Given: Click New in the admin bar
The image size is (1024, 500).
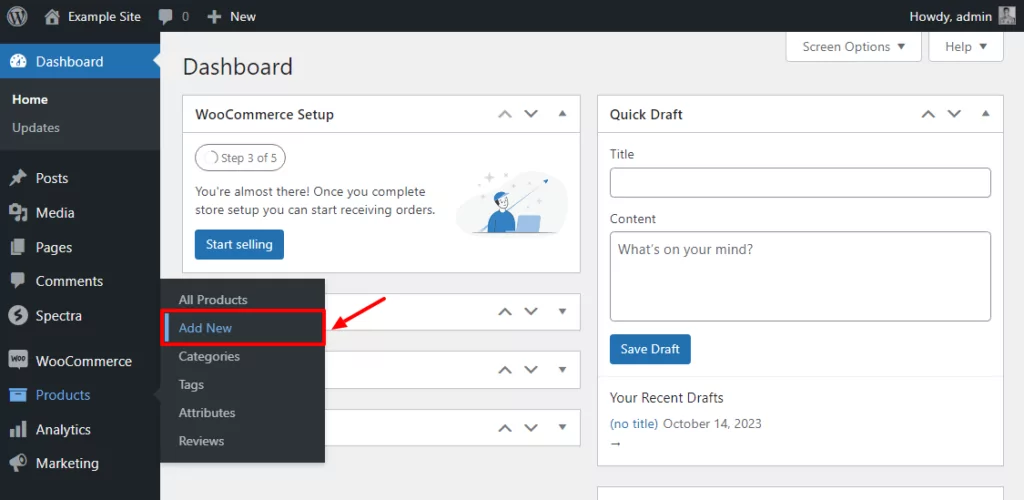Looking at the screenshot, I should 243,17.
